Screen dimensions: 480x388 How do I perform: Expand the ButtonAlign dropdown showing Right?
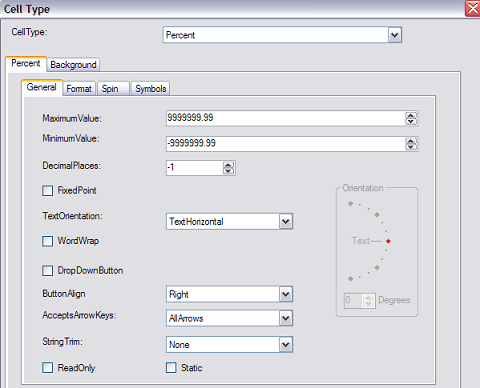point(229,294)
